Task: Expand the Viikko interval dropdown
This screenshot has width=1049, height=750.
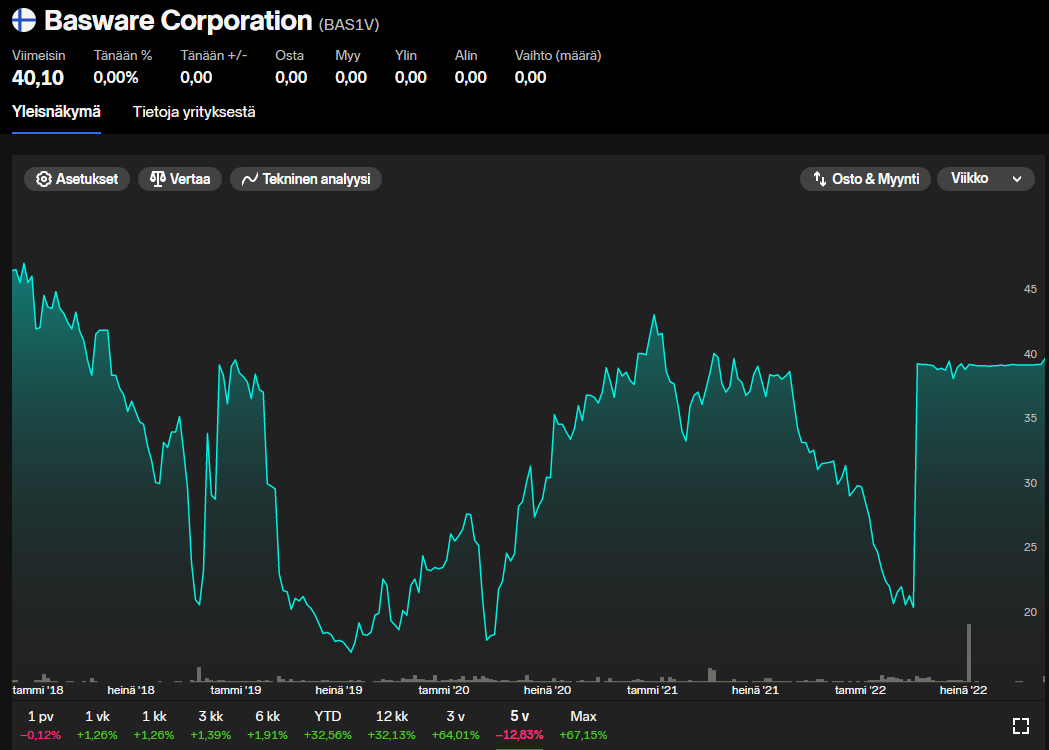Action: (985, 178)
